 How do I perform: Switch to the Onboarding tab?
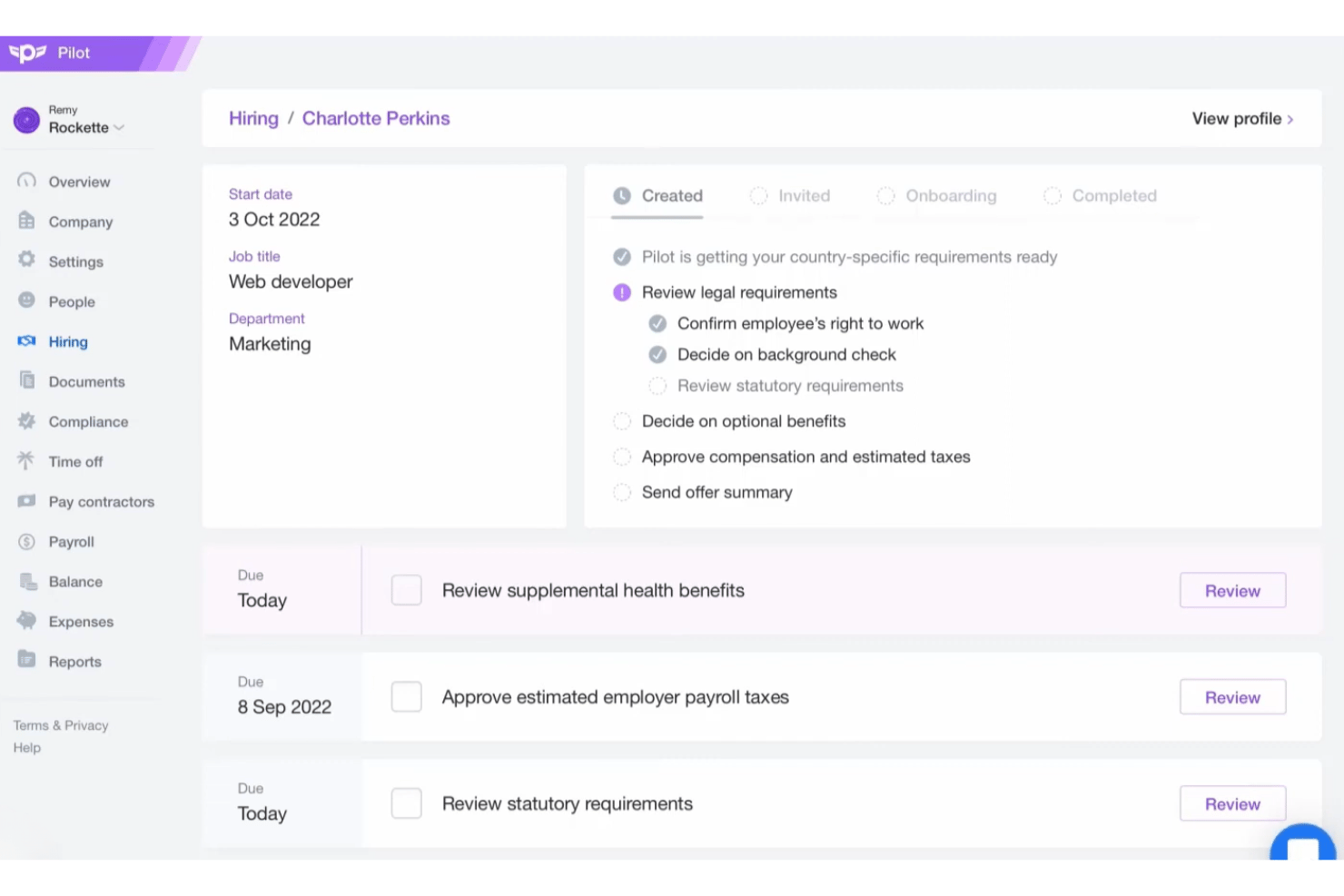pos(936,196)
